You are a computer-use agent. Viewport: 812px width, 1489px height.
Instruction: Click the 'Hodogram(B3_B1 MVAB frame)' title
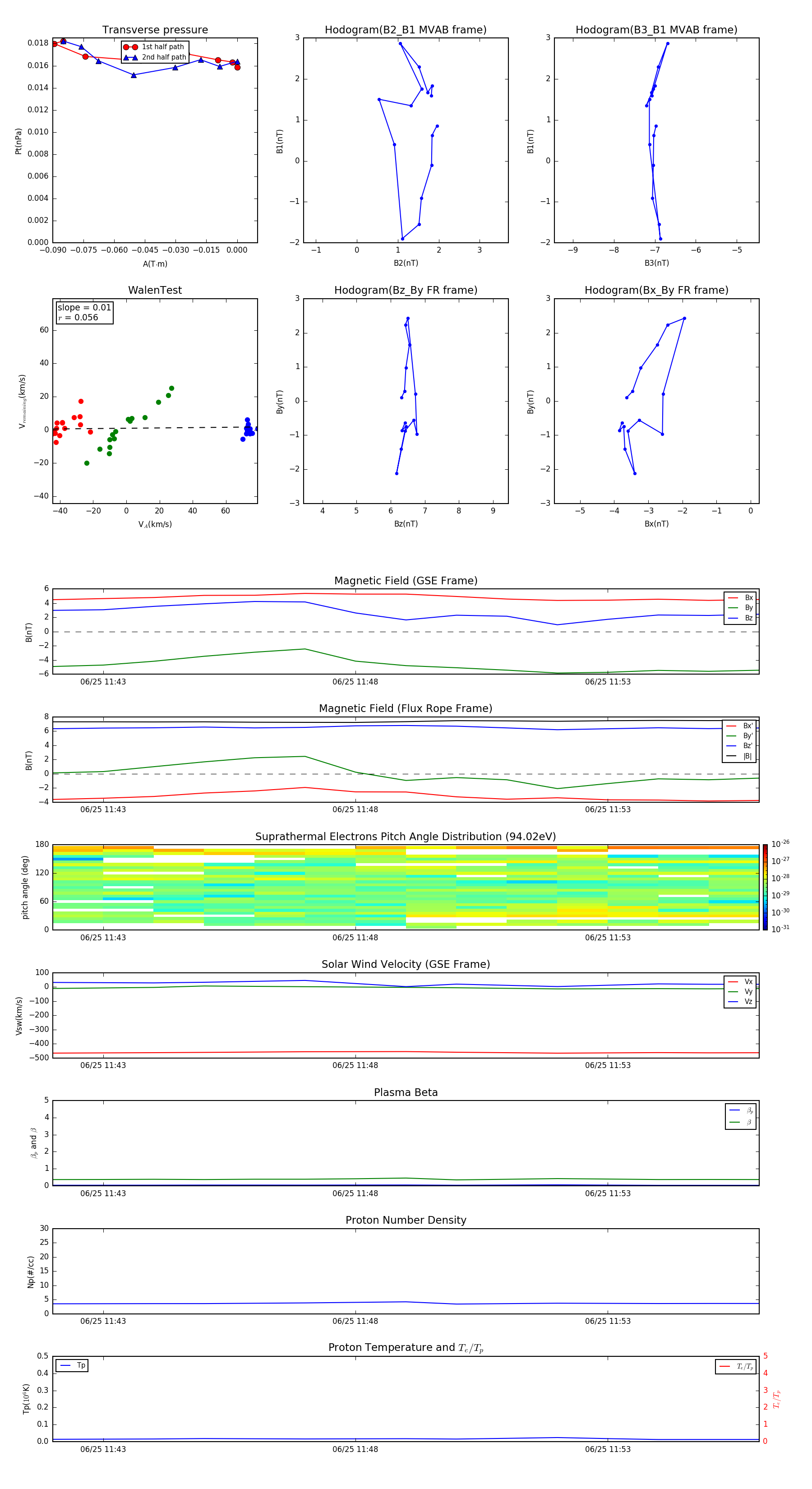pyautogui.click(x=656, y=30)
